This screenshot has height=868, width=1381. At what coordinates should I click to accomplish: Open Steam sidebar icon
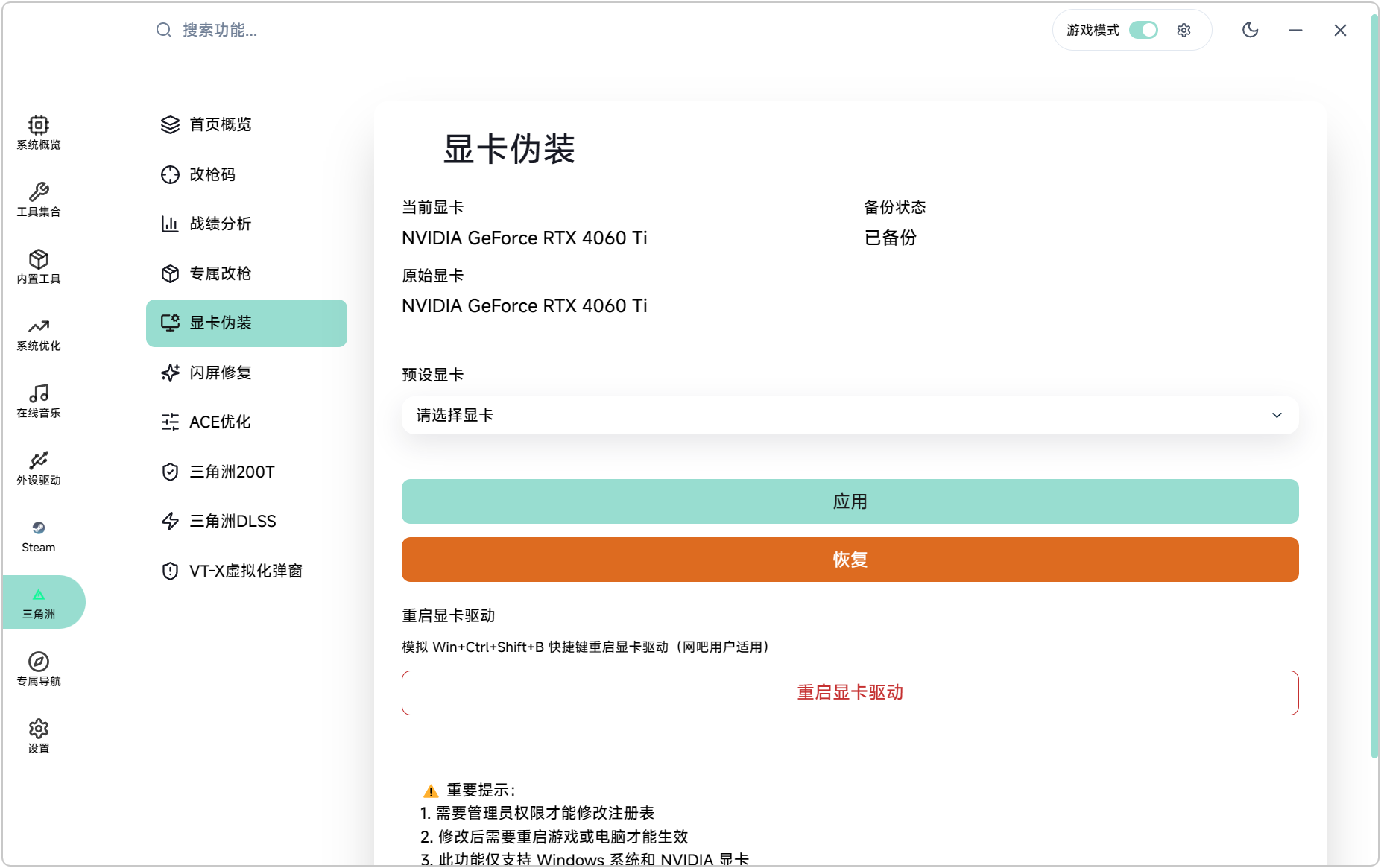[39, 528]
